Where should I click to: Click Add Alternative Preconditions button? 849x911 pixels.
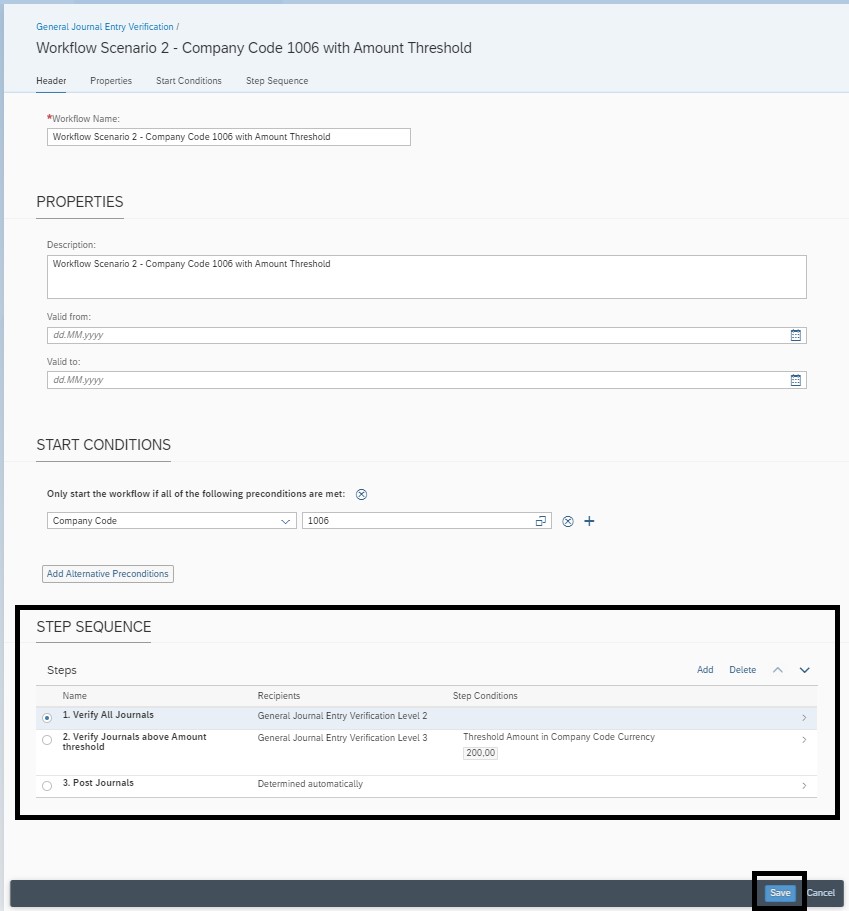coord(108,573)
